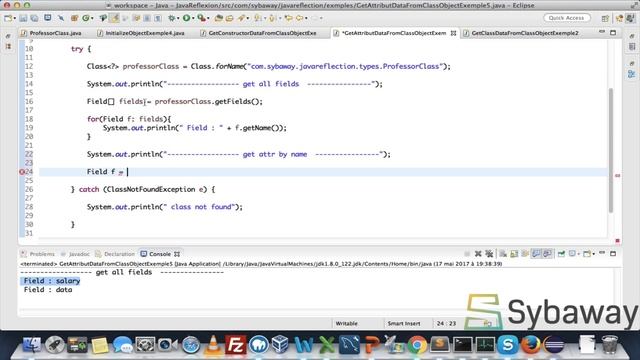Click the Open Task icon in toolbar
This screenshot has width=640, height=360.
tap(229, 18)
